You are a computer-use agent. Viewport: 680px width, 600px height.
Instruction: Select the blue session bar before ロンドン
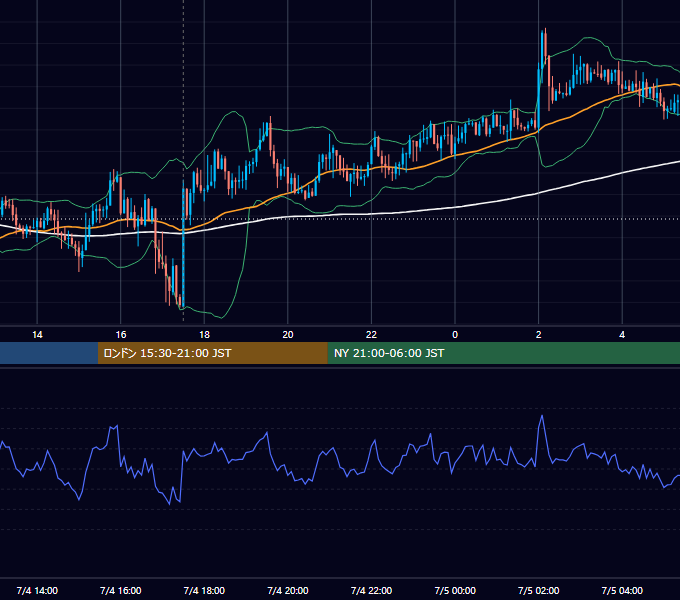pyautogui.click(x=49, y=353)
